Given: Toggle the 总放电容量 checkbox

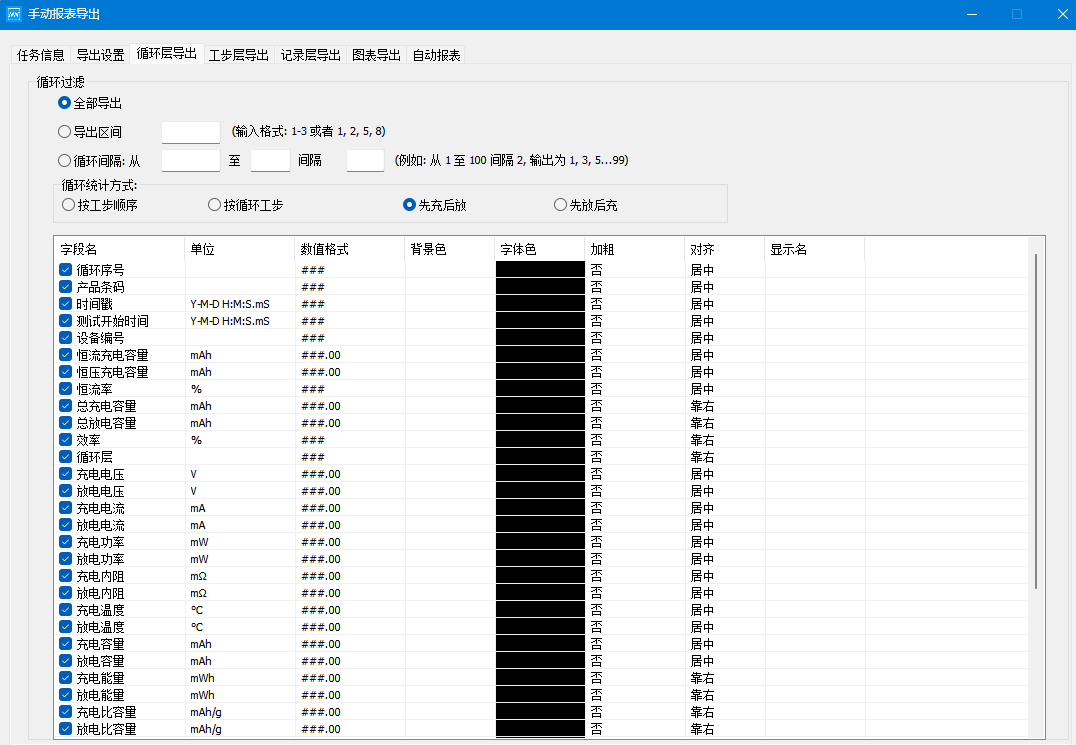Looking at the screenshot, I should tap(66, 423).
